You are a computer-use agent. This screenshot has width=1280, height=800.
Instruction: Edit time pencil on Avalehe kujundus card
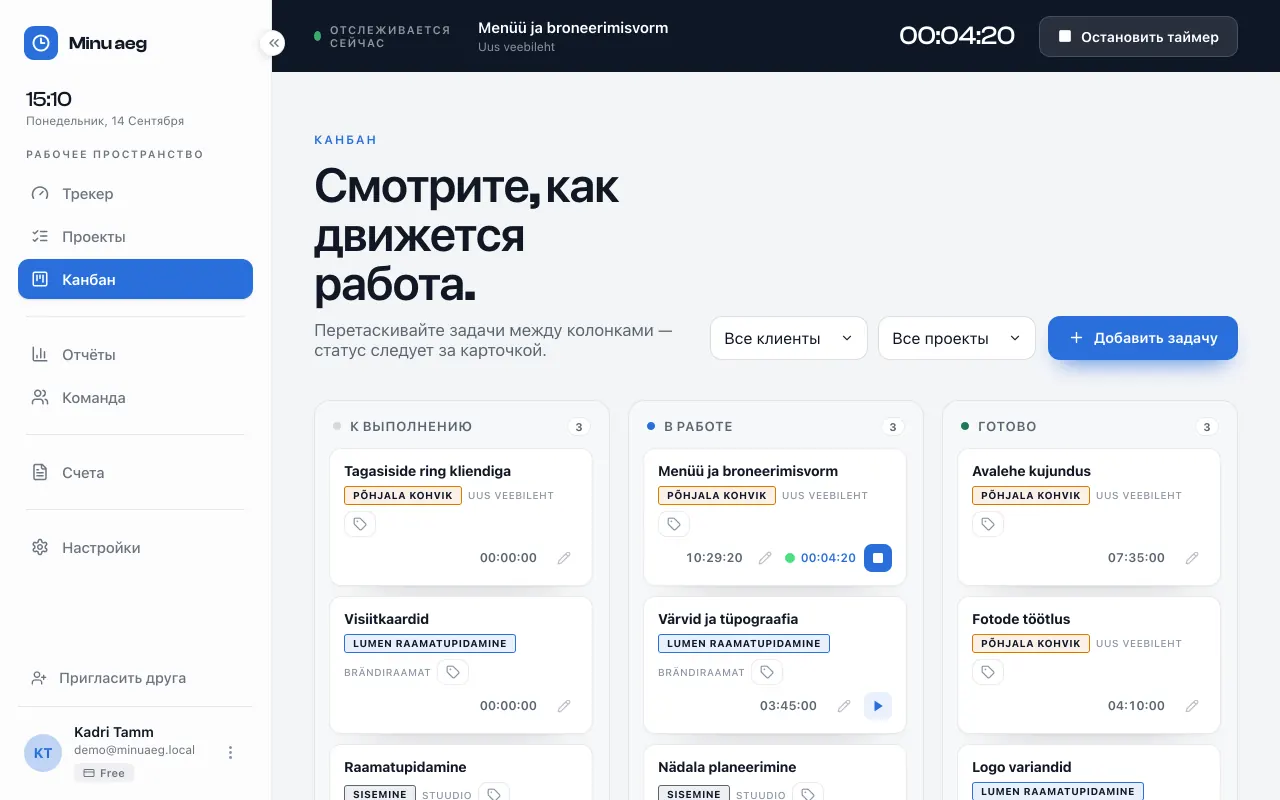tap(1192, 558)
